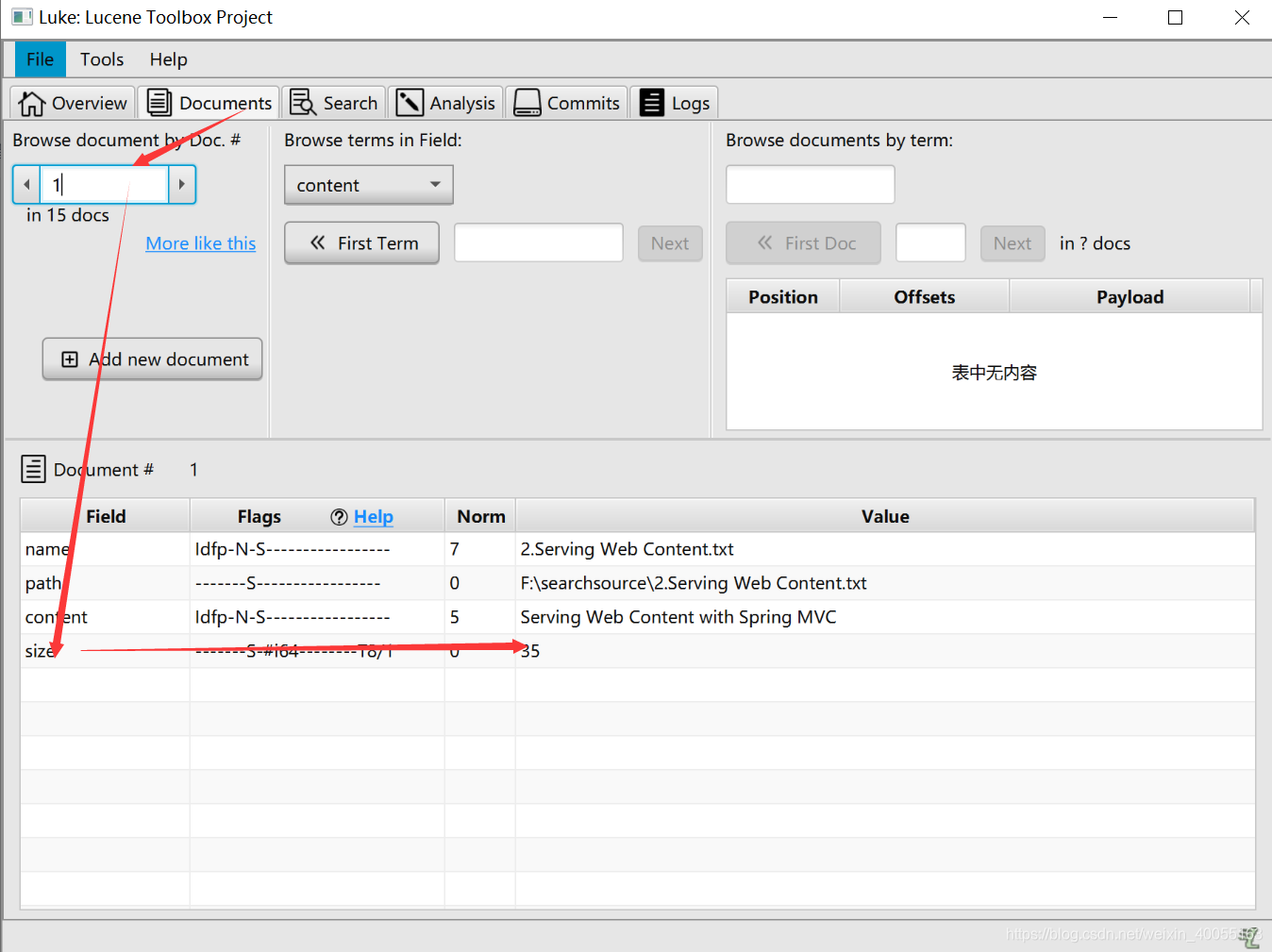
Task: Focus Browse documents by term input
Action: coord(811,184)
